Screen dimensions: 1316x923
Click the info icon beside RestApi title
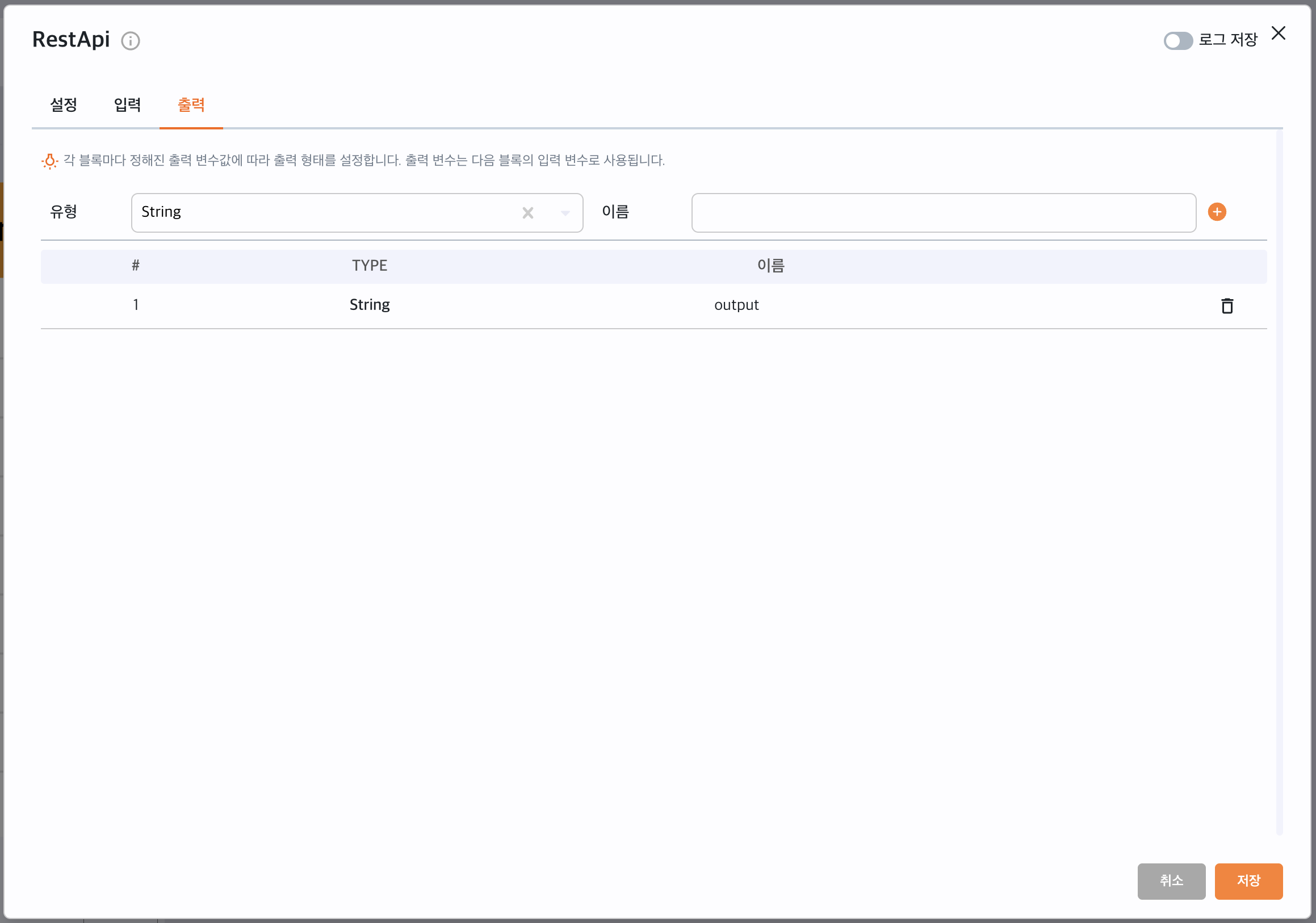click(x=130, y=41)
